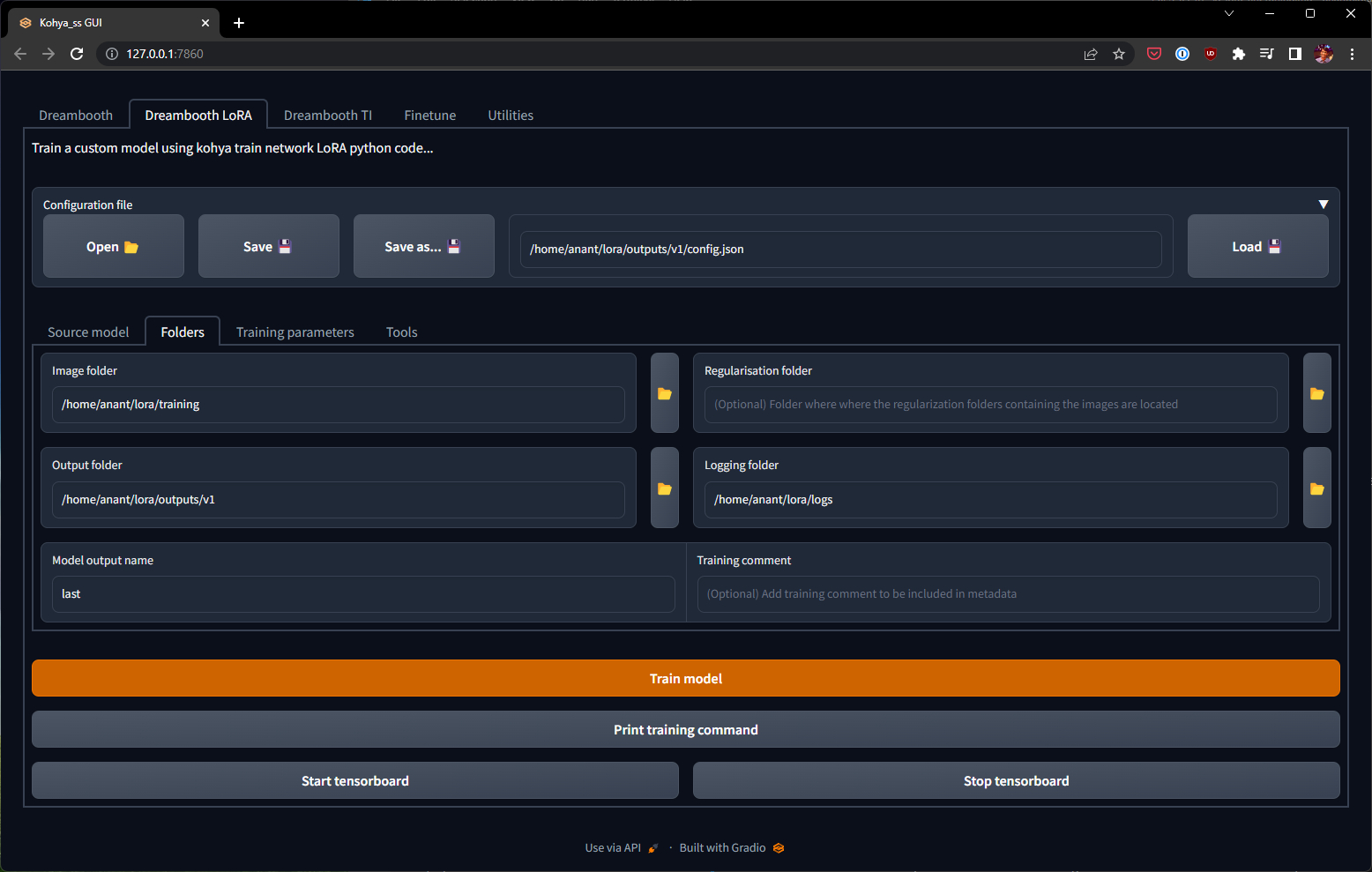Bookmark this page with star
Viewport: 1372px width, 872px height.
(x=1119, y=54)
